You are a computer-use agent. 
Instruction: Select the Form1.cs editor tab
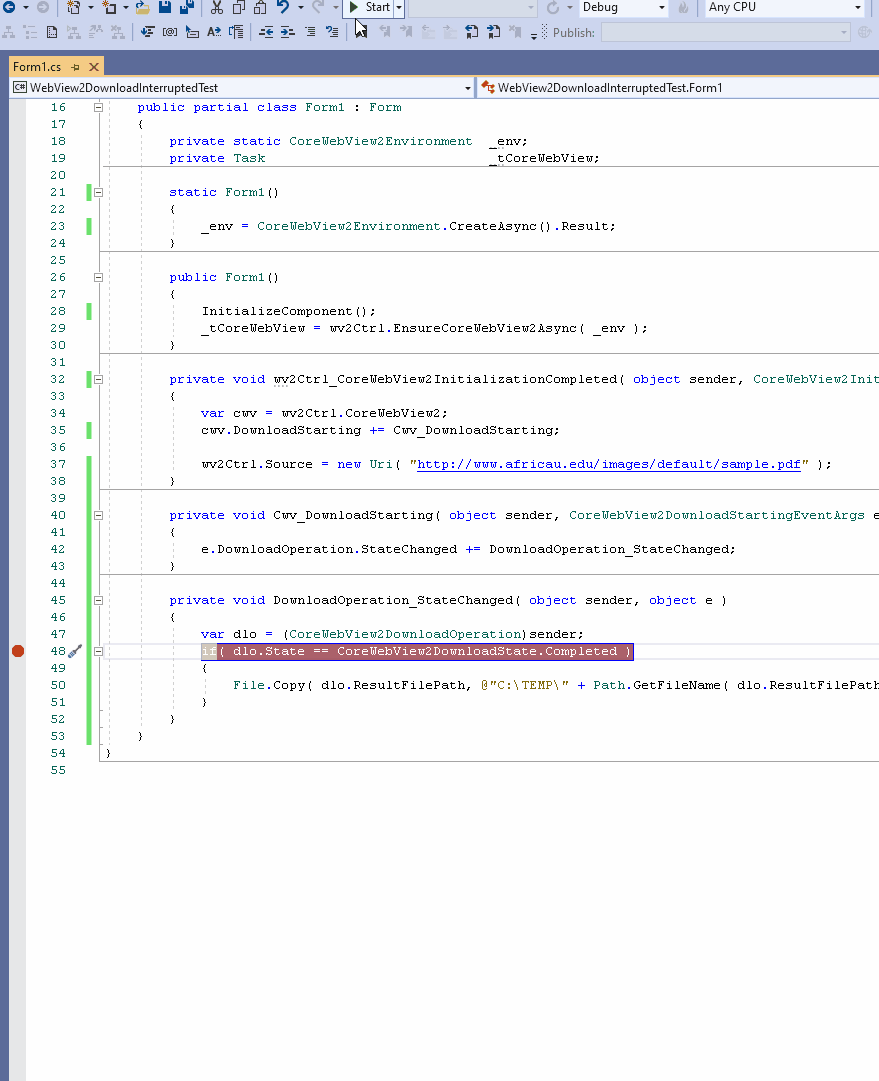tap(37, 67)
